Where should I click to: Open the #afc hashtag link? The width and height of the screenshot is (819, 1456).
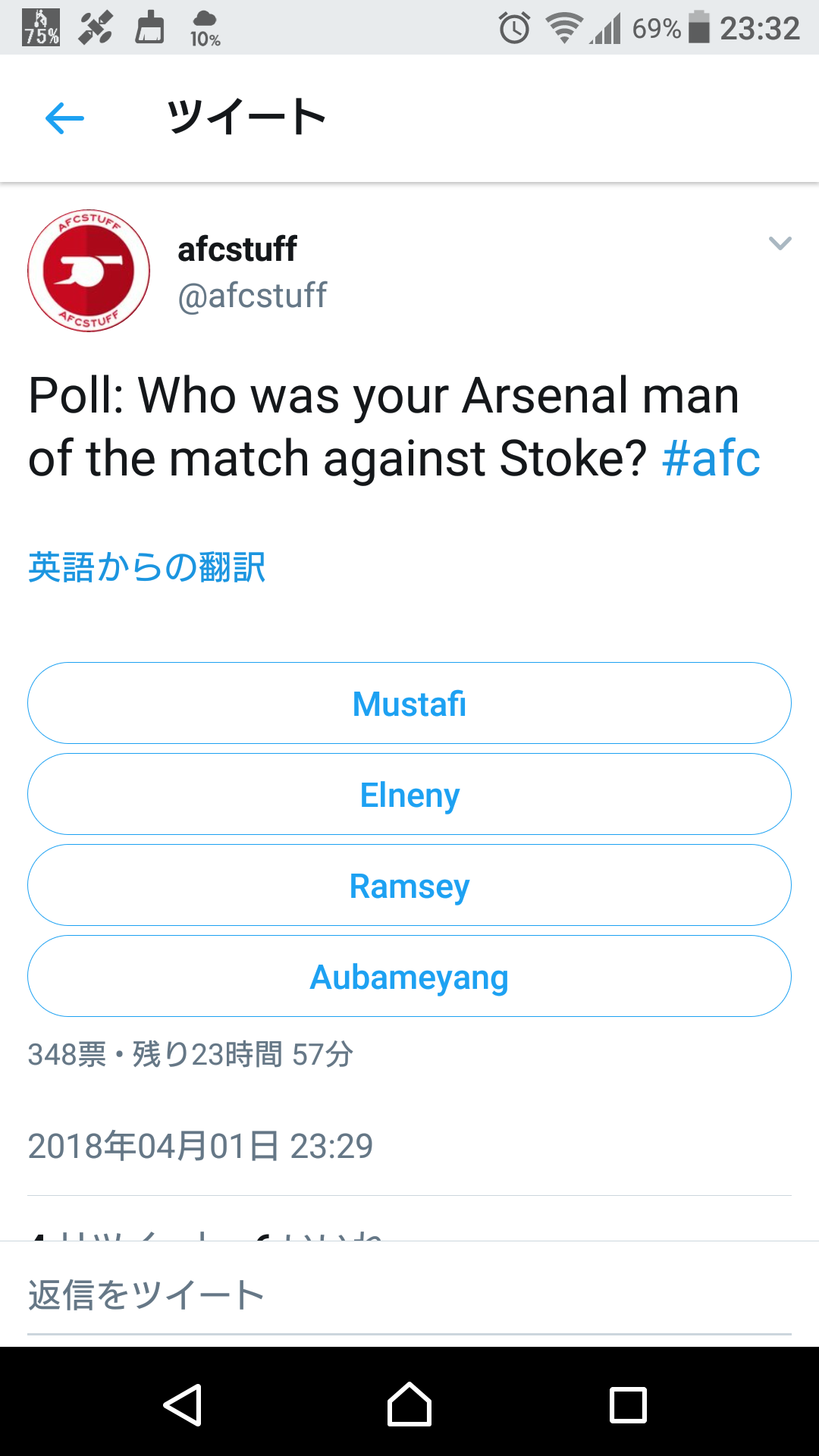(x=711, y=459)
